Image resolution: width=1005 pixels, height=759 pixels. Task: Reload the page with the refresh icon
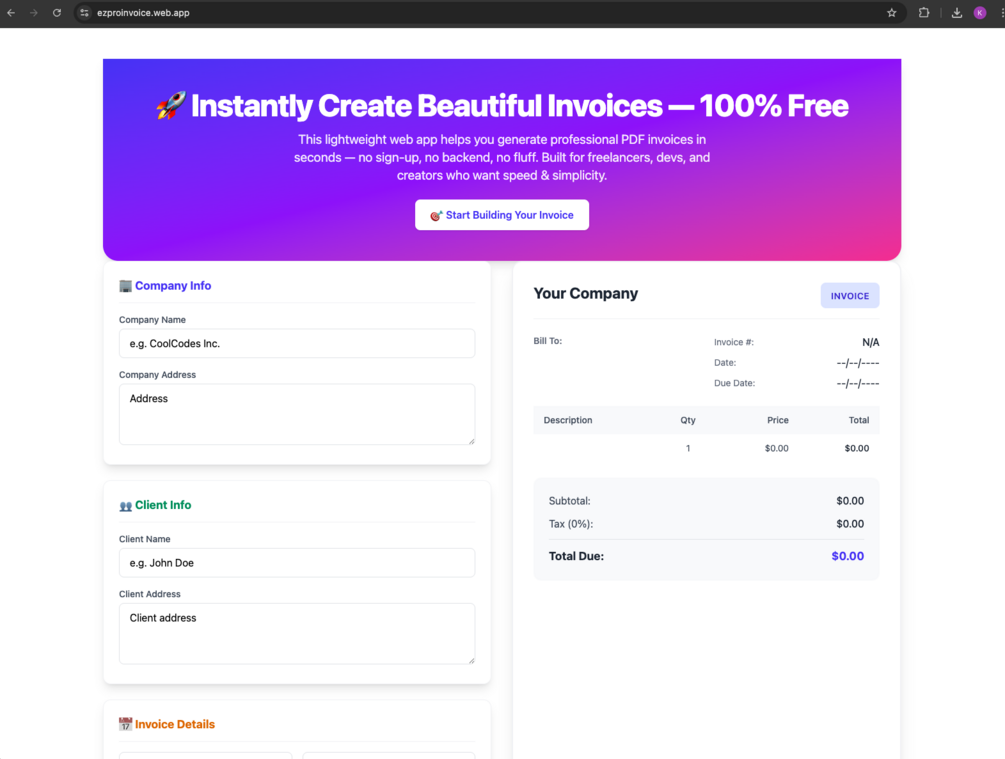pyautogui.click(x=57, y=13)
